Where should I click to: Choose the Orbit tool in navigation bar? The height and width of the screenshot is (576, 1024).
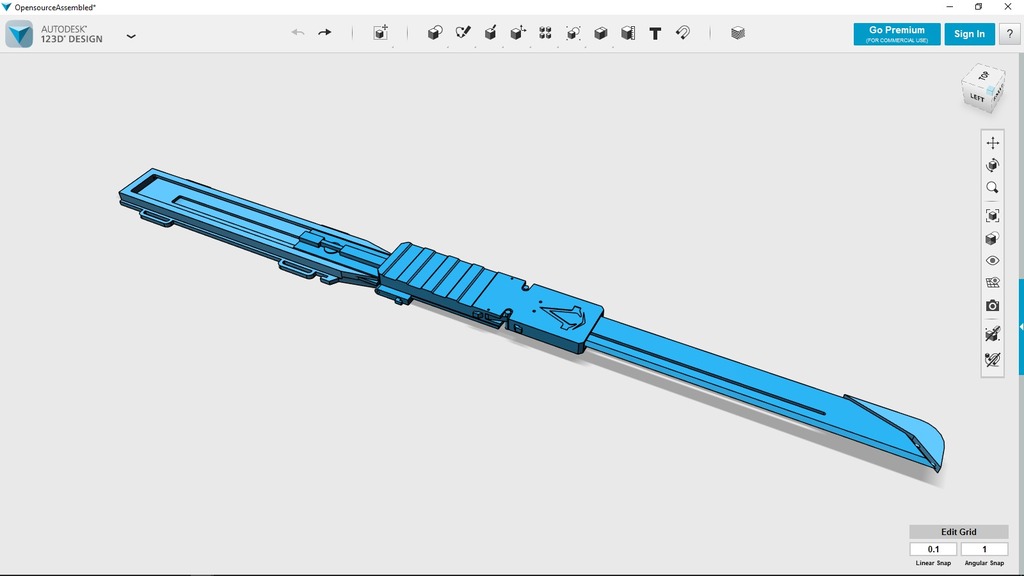click(992, 165)
